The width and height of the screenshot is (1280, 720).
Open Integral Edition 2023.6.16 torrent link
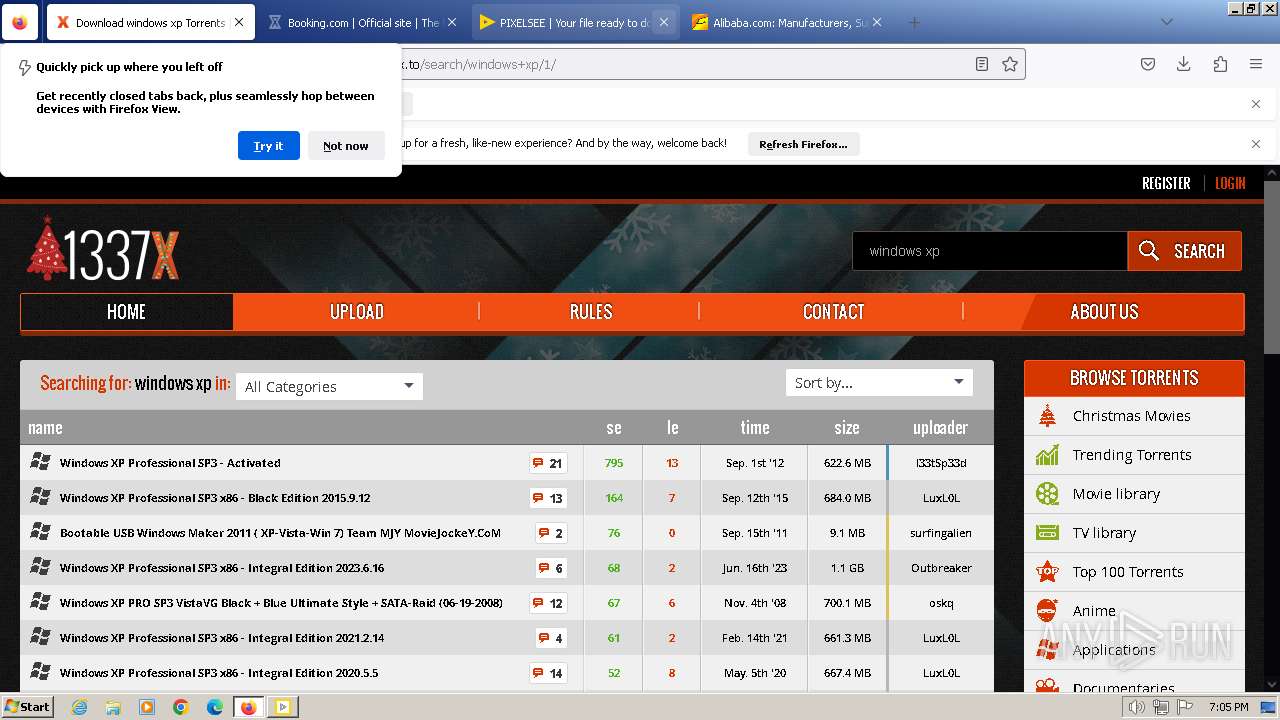tap(222, 568)
